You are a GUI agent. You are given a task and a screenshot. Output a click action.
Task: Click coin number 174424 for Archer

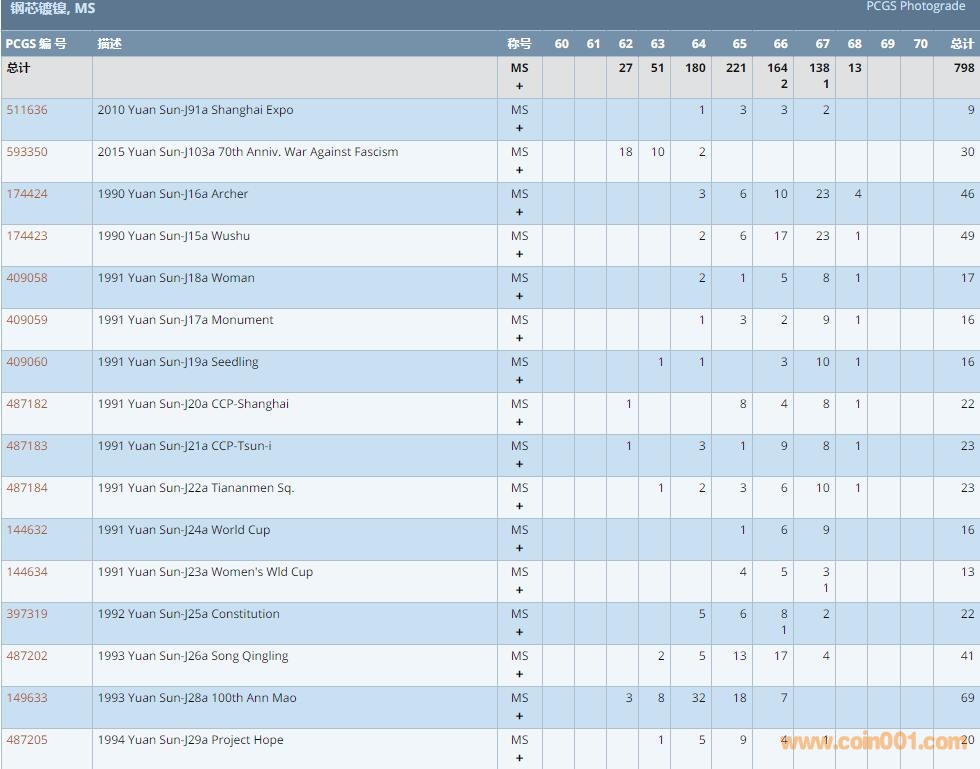tap(27, 194)
